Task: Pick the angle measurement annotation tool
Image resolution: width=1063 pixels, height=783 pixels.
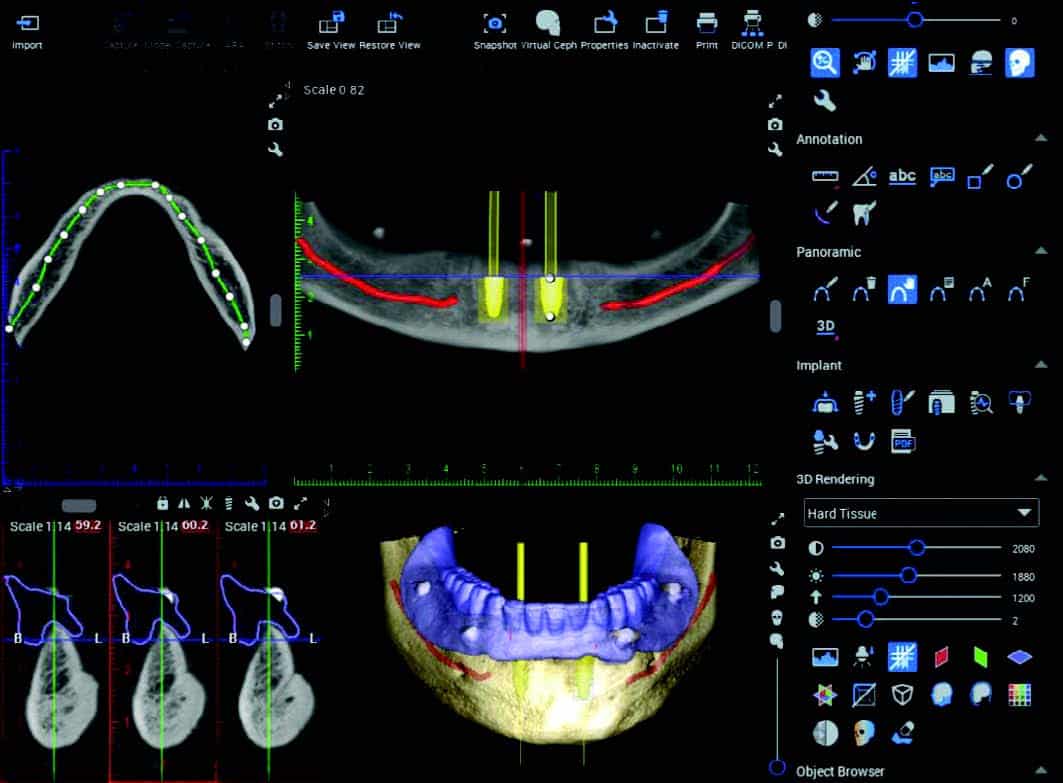Action: pos(864,177)
